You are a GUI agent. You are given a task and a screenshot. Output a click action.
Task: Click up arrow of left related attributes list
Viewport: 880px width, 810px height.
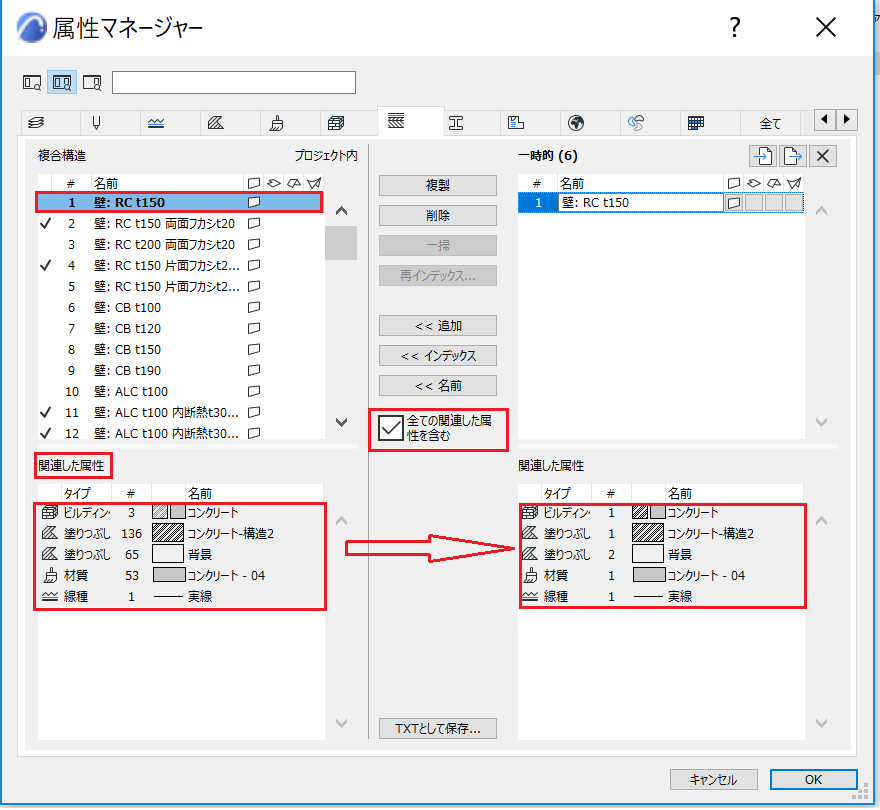pyautogui.click(x=341, y=521)
